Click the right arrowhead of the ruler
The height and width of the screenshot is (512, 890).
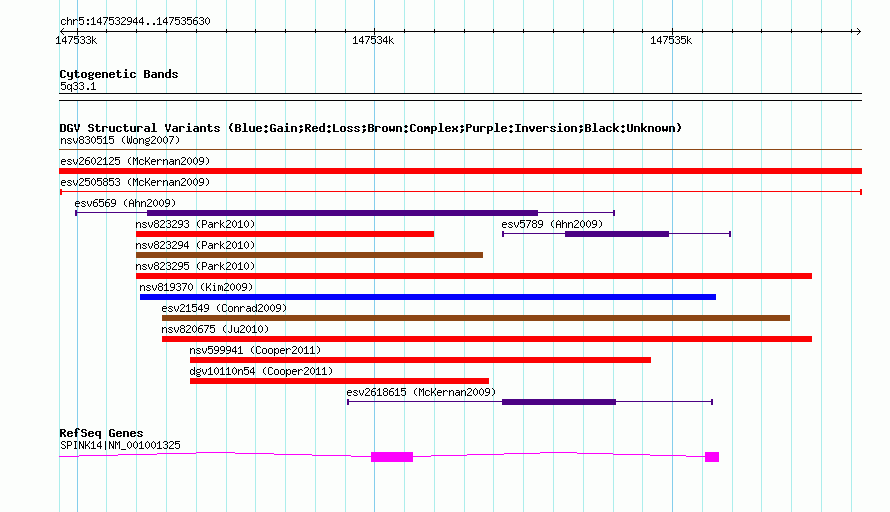(x=858, y=31)
